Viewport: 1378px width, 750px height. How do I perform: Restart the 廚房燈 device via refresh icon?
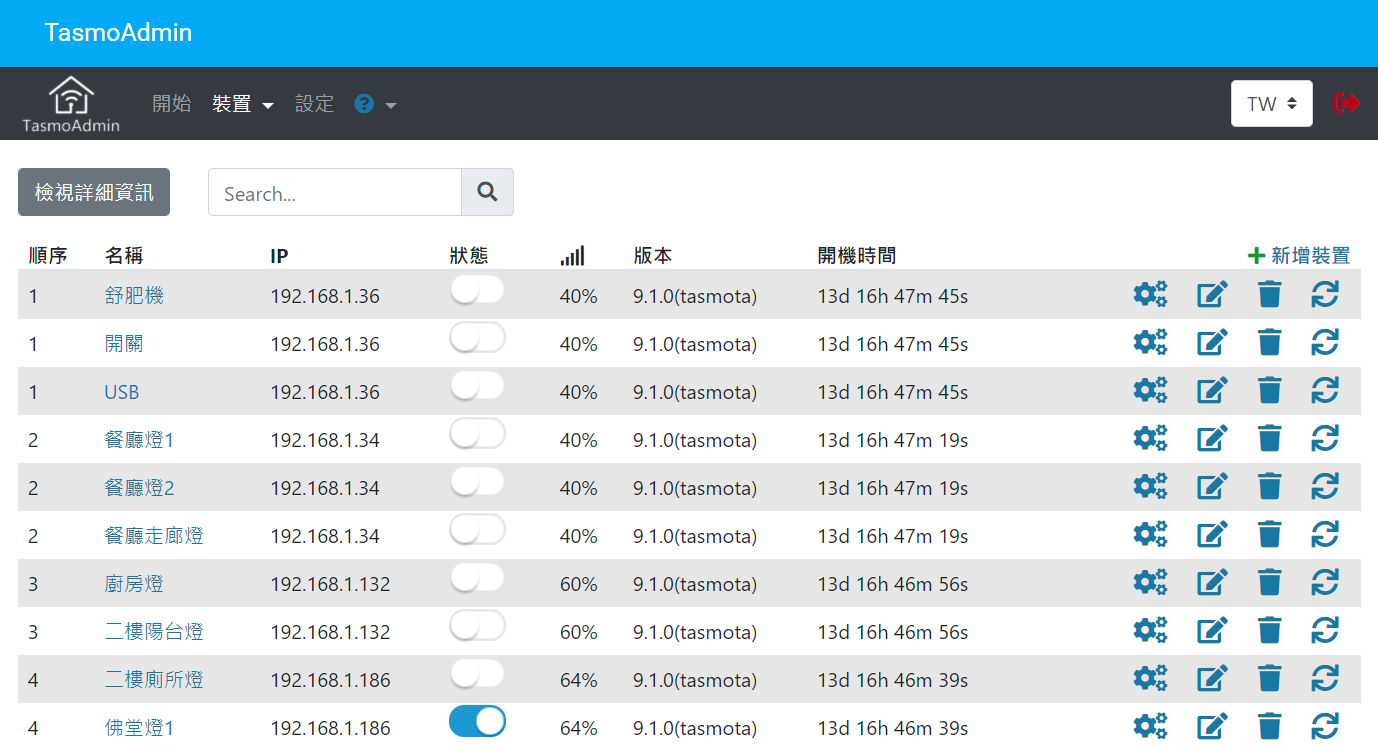[1325, 582]
